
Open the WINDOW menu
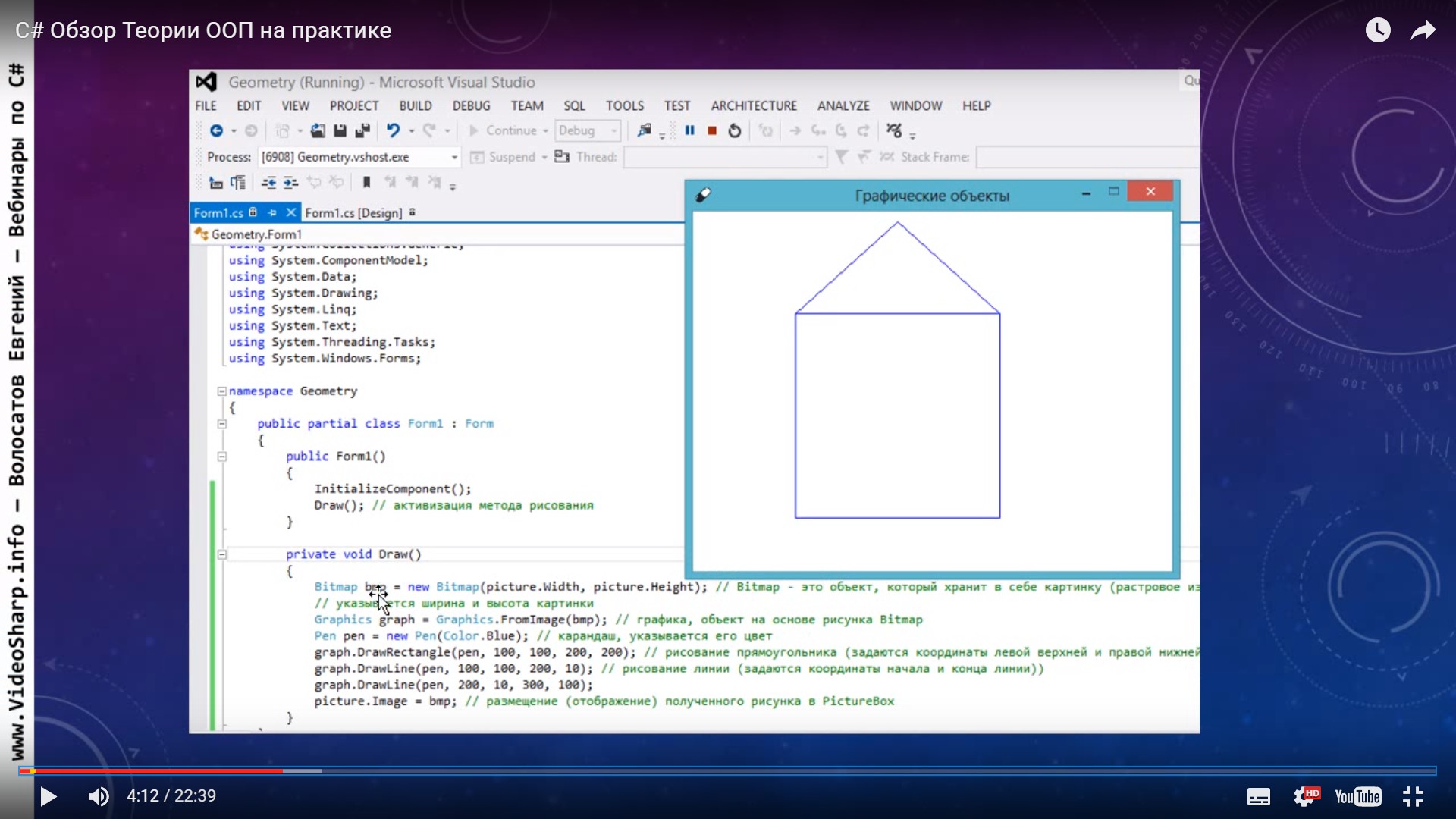click(916, 105)
